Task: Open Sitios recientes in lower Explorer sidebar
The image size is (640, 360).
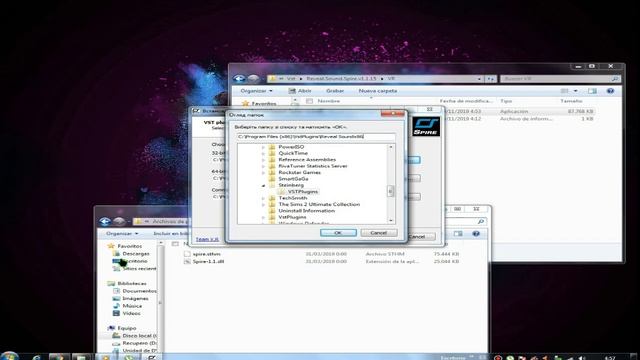Action: [x=139, y=269]
